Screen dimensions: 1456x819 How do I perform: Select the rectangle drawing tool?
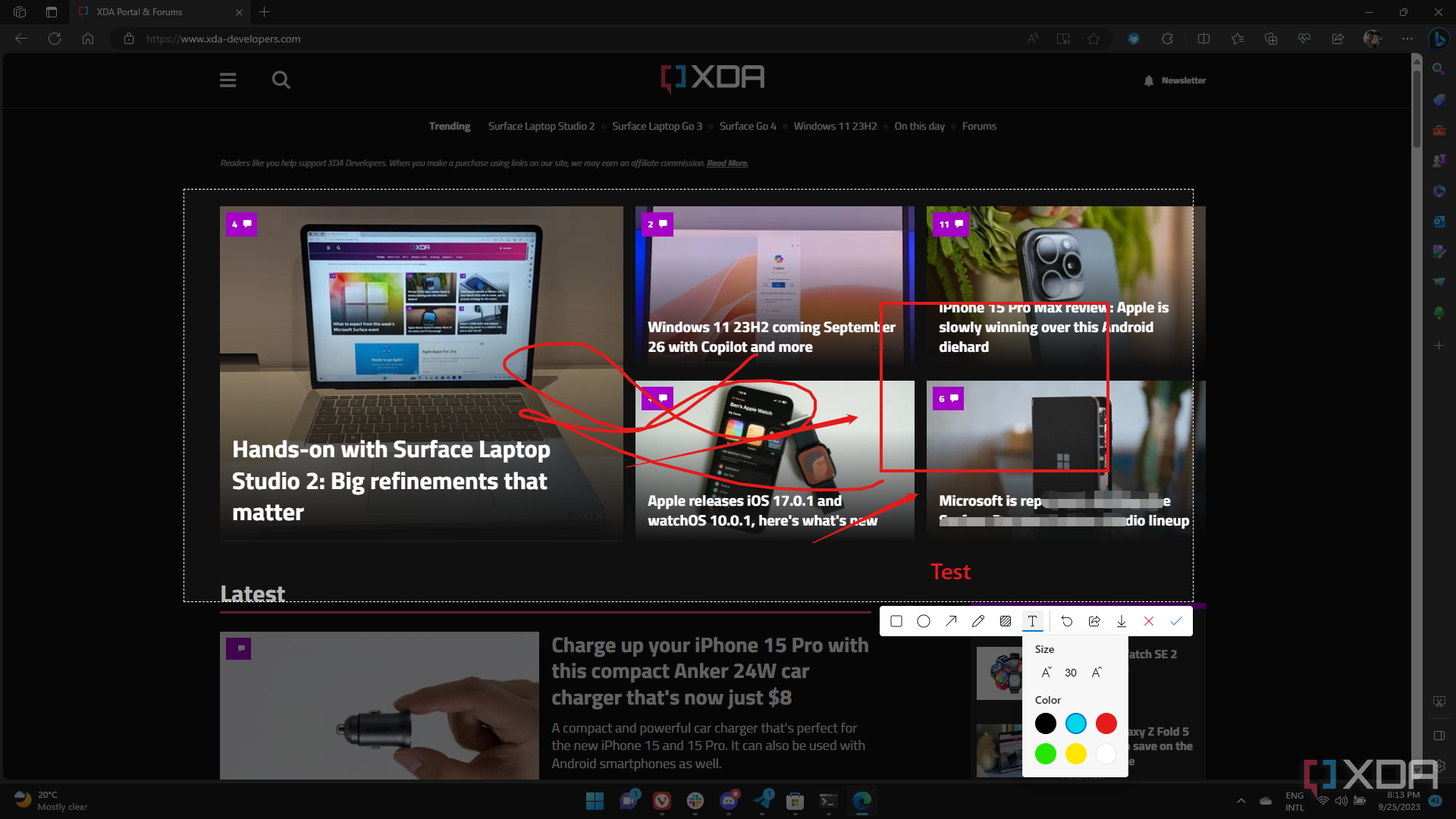tap(897, 621)
